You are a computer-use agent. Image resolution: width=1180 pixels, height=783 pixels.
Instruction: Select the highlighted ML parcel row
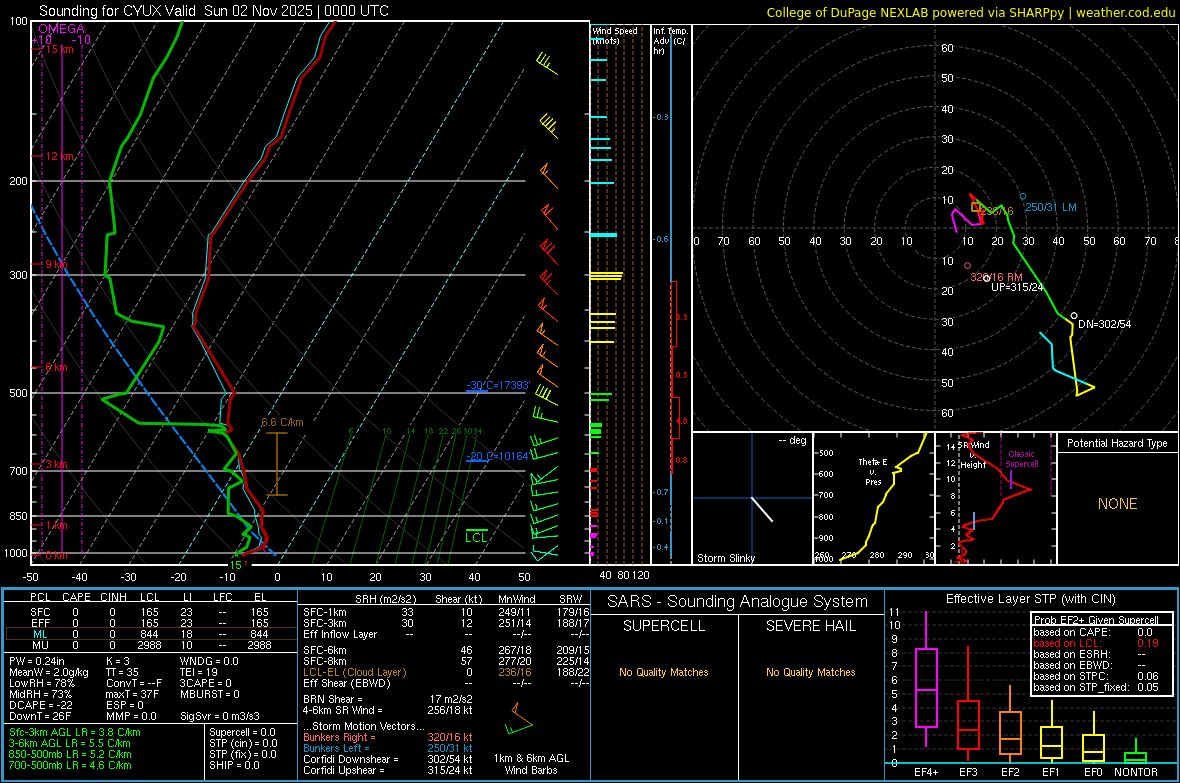(x=151, y=635)
